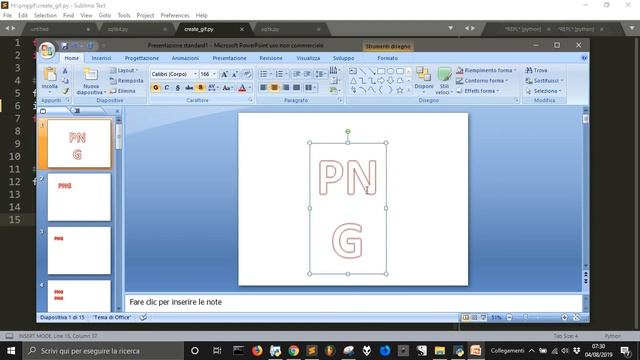Screen dimensions: 640x360
Task: Justify the paragraph text
Action: coord(297,87)
